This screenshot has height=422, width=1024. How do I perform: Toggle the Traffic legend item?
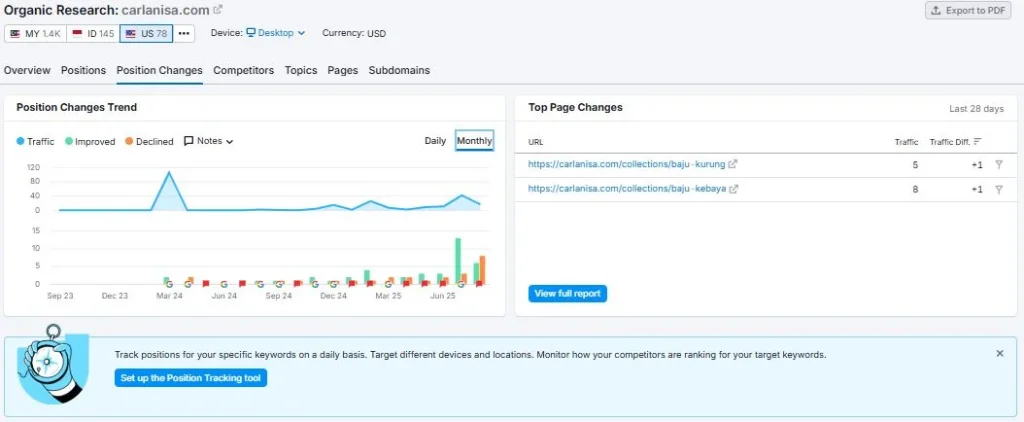coord(35,141)
